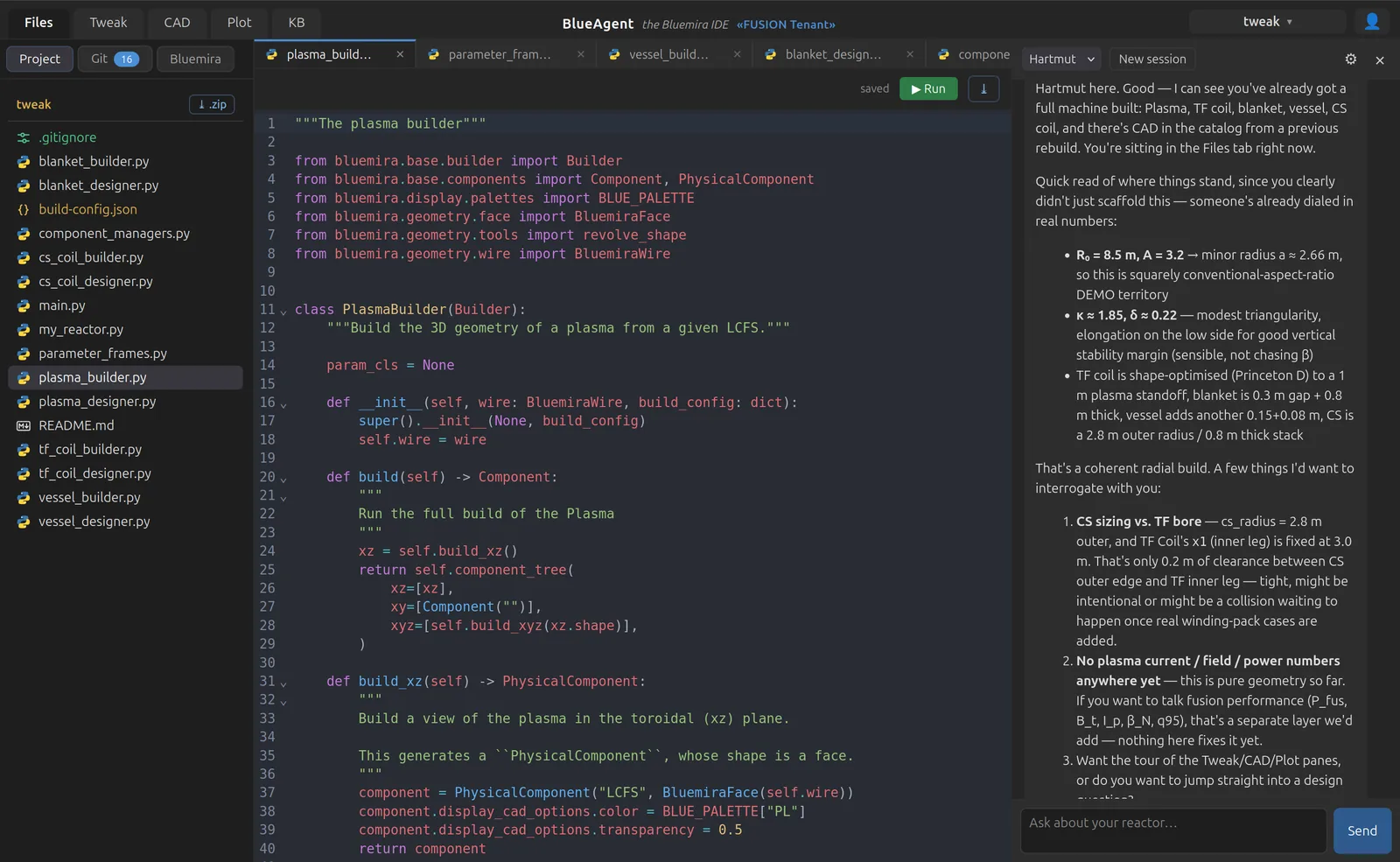Select plasma_builder.py in file tree
Image resolution: width=1400 pixels, height=862 pixels.
click(125, 377)
